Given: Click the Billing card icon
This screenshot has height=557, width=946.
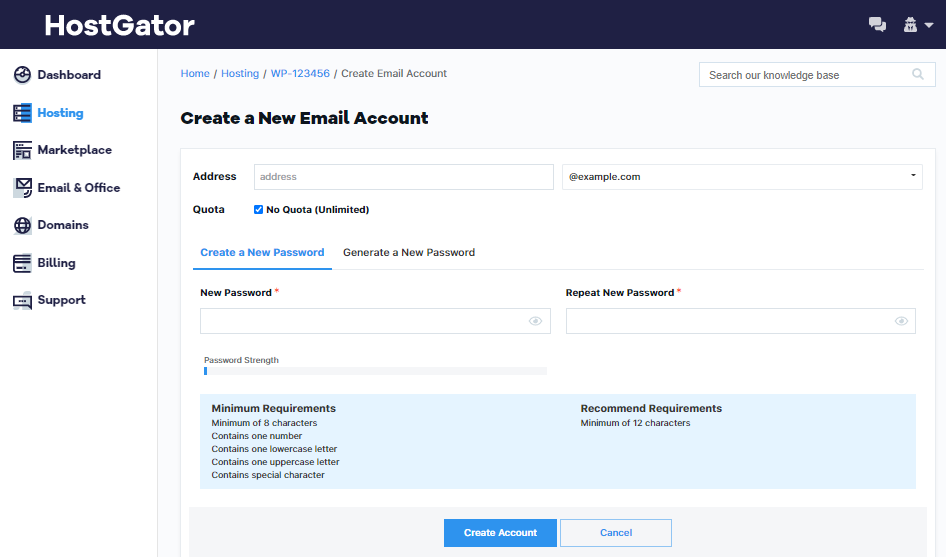Looking at the screenshot, I should 22,263.
